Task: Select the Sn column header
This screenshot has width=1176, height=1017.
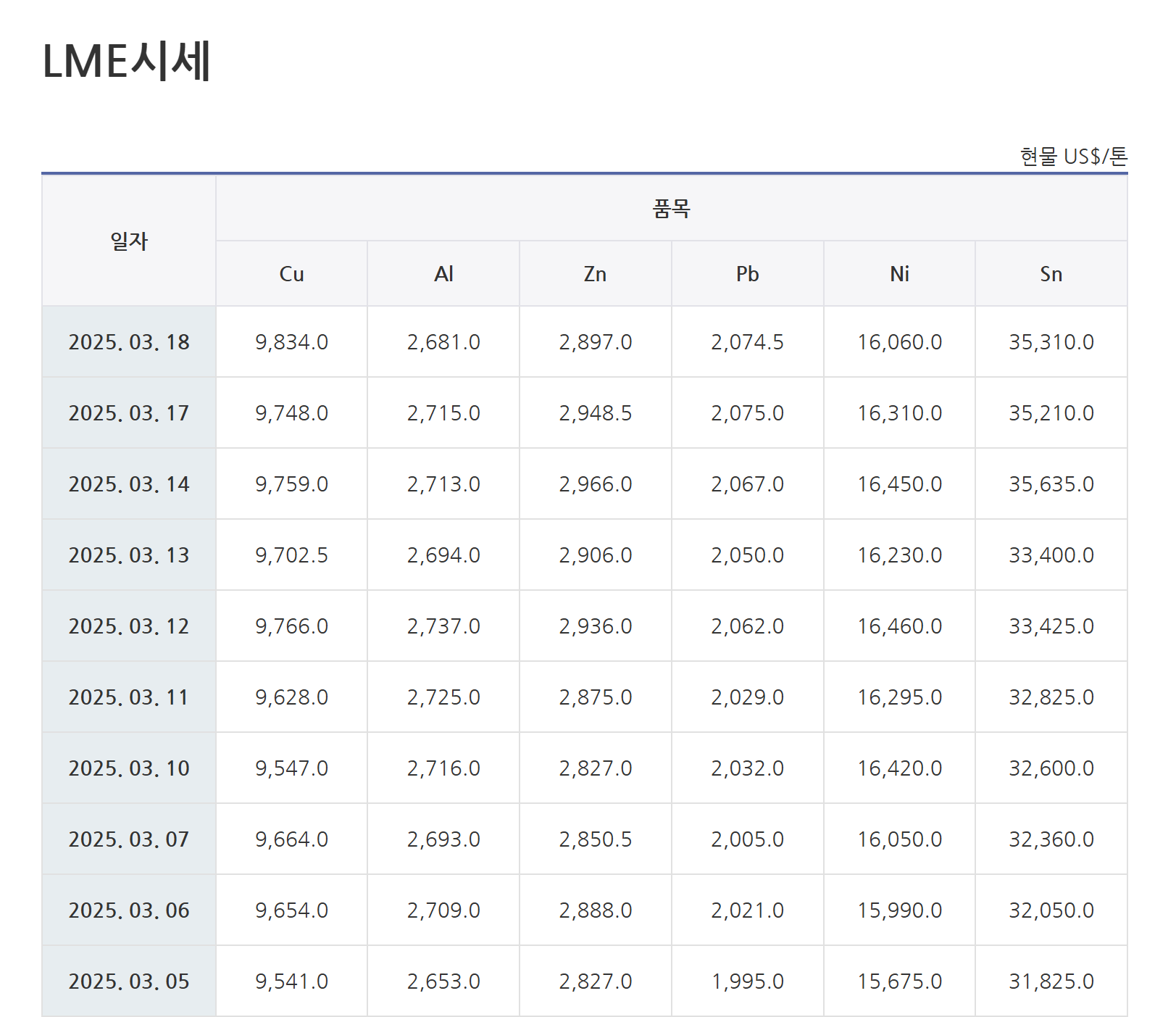Action: point(1051,274)
